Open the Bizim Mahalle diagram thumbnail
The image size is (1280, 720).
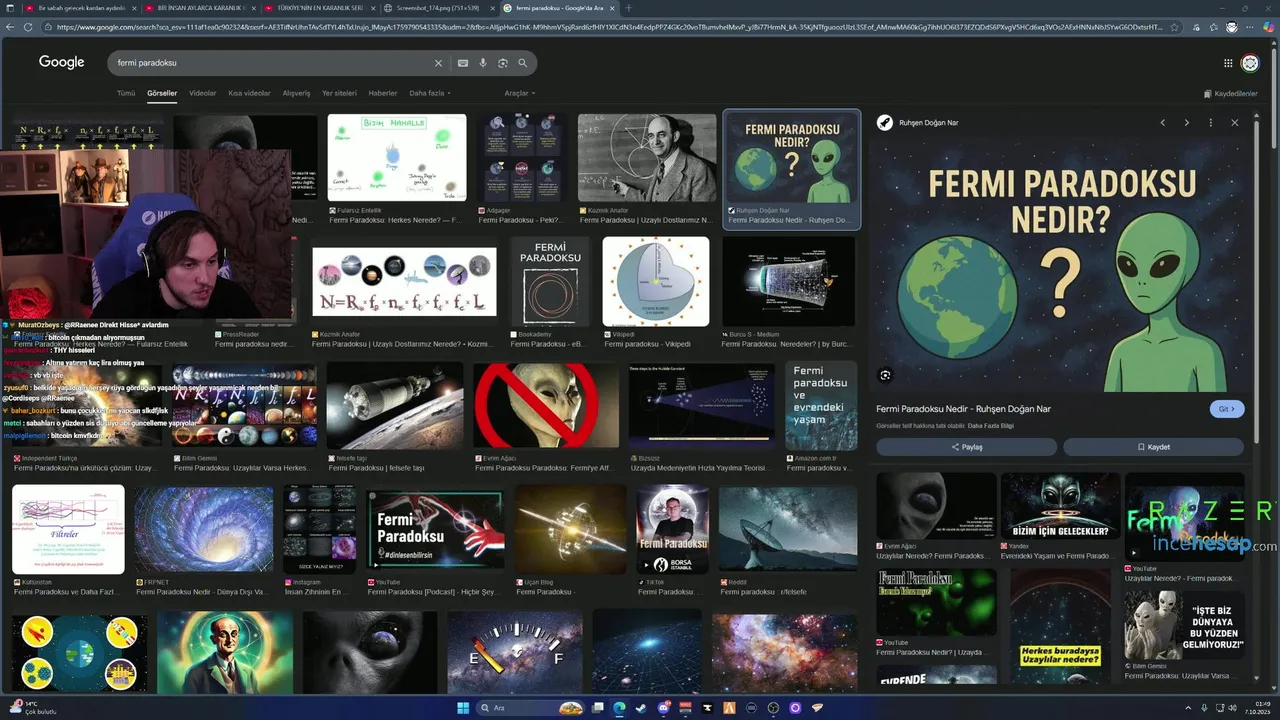tap(397, 158)
